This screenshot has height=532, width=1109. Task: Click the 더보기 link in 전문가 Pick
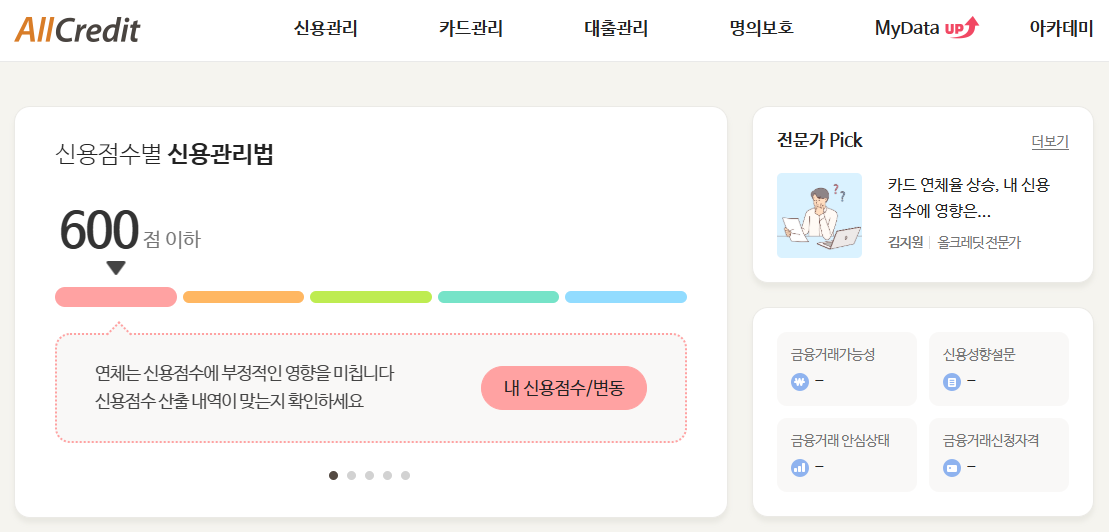(1050, 141)
